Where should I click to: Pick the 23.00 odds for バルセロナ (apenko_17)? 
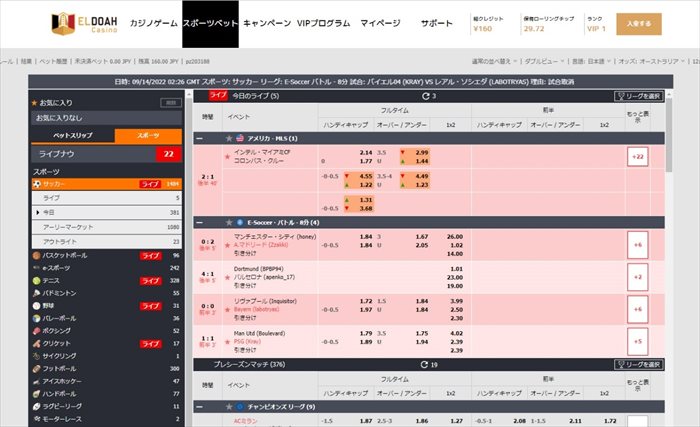tap(456, 277)
